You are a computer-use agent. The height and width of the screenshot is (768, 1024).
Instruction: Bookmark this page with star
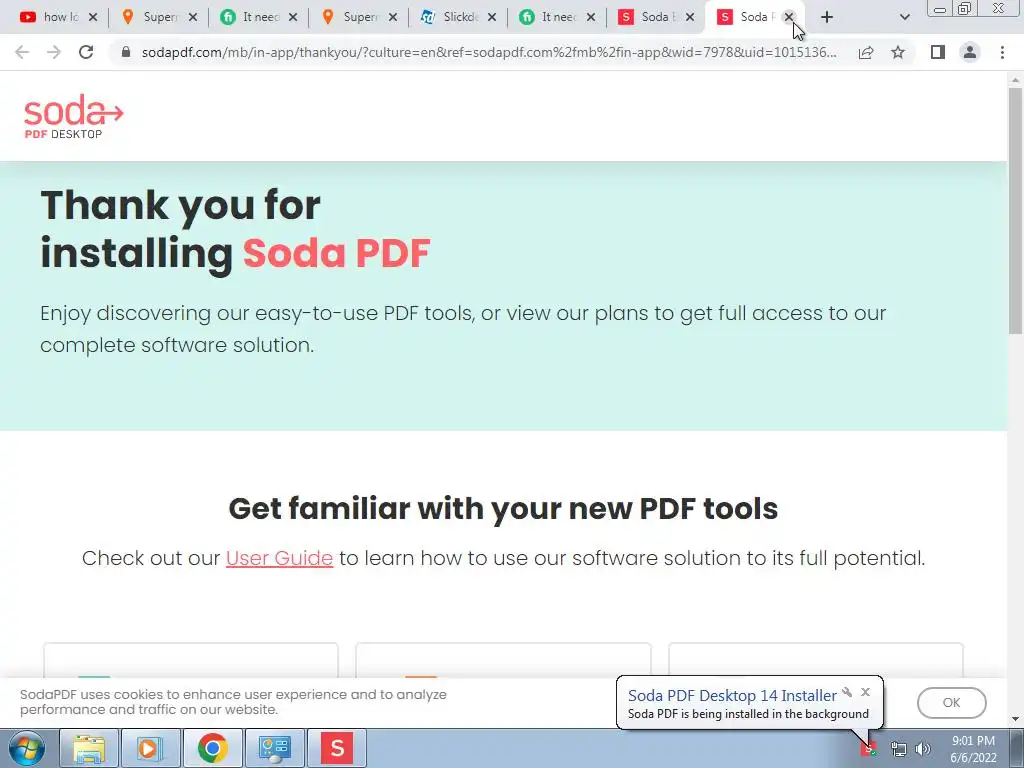pos(898,52)
